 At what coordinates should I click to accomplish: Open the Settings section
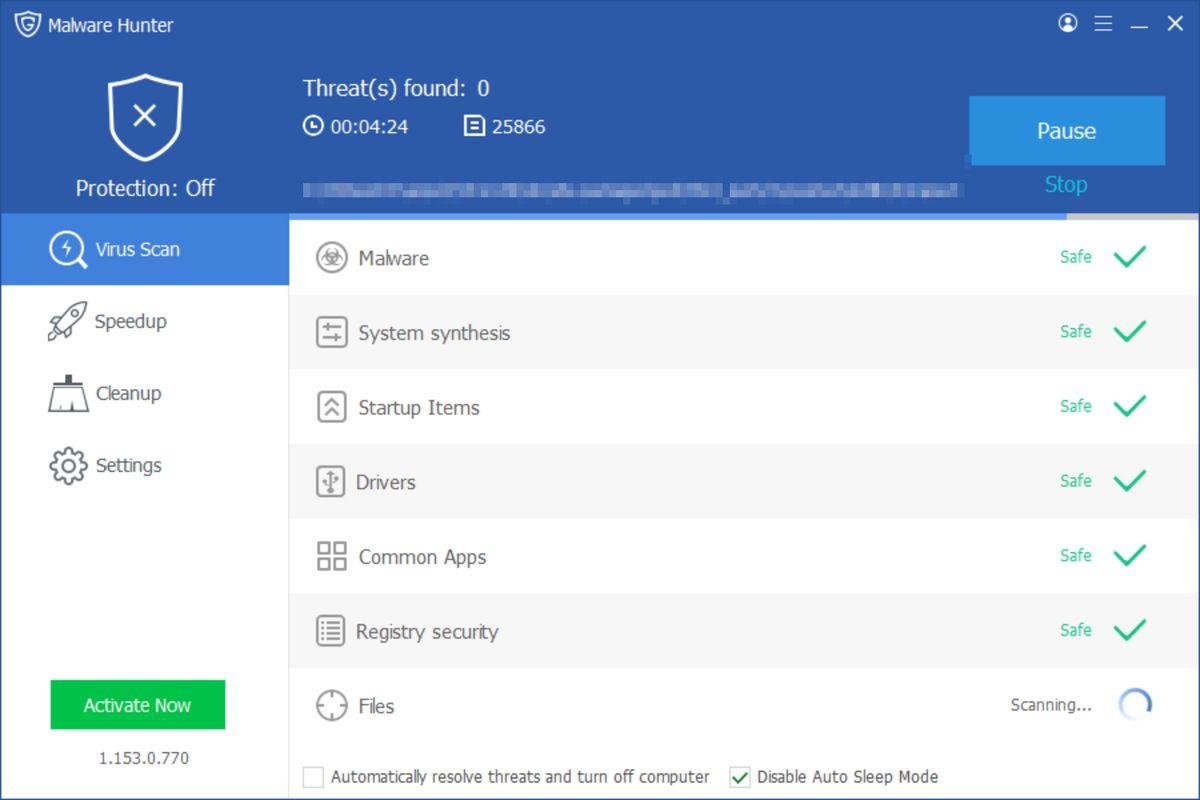(x=145, y=465)
